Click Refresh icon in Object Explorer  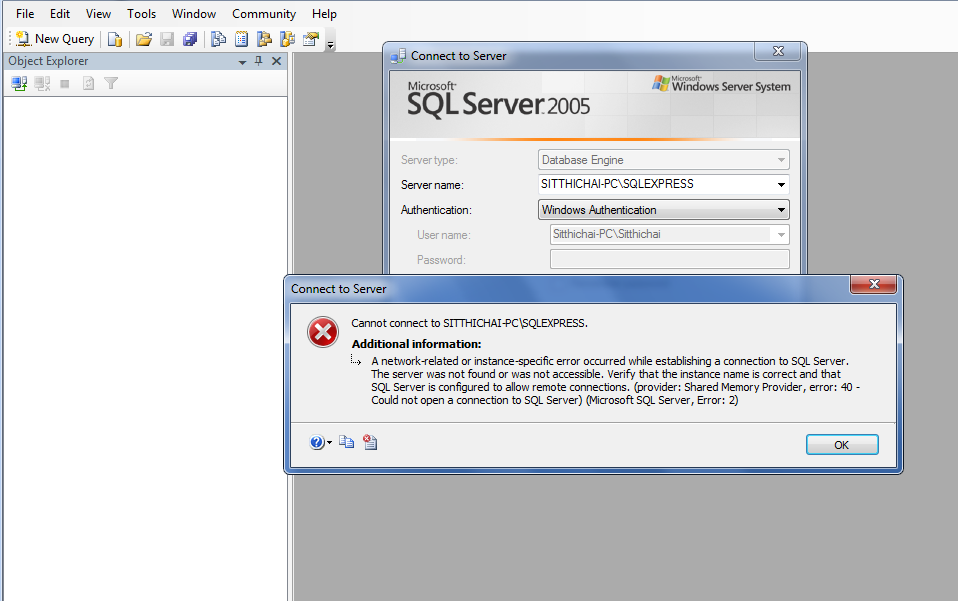point(88,84)
